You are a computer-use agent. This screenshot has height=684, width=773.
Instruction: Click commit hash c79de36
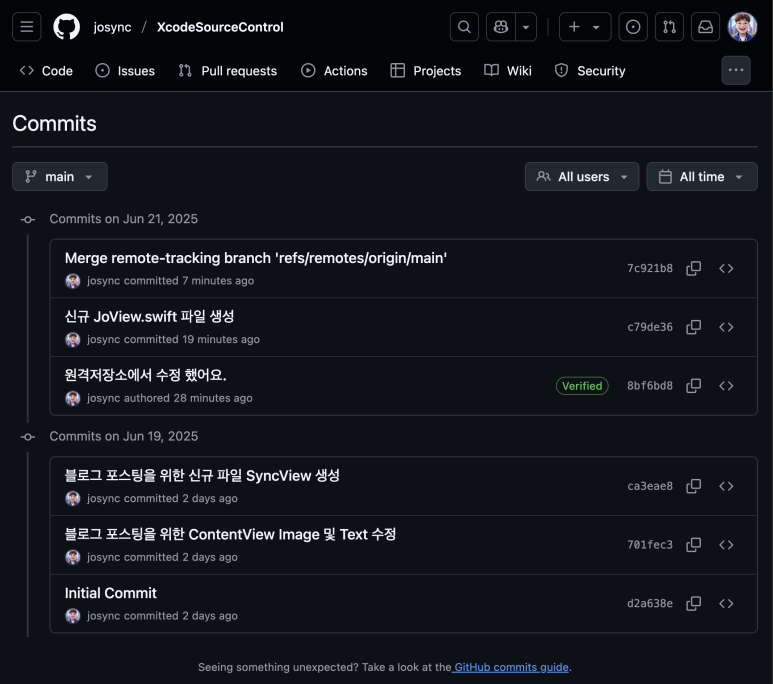pyautogui.click(x=650, y=327)
